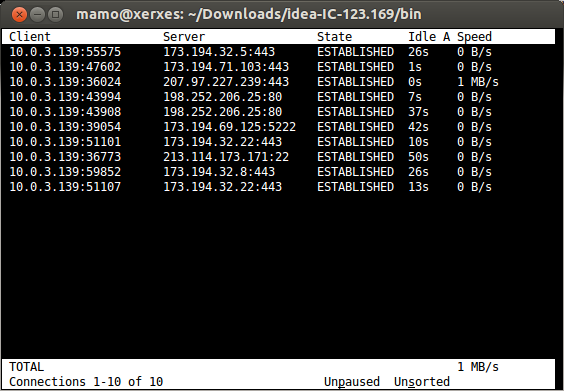Toggle the Unpaused status
The height and width of the screenshot is (391, 564).
(352, 382)
